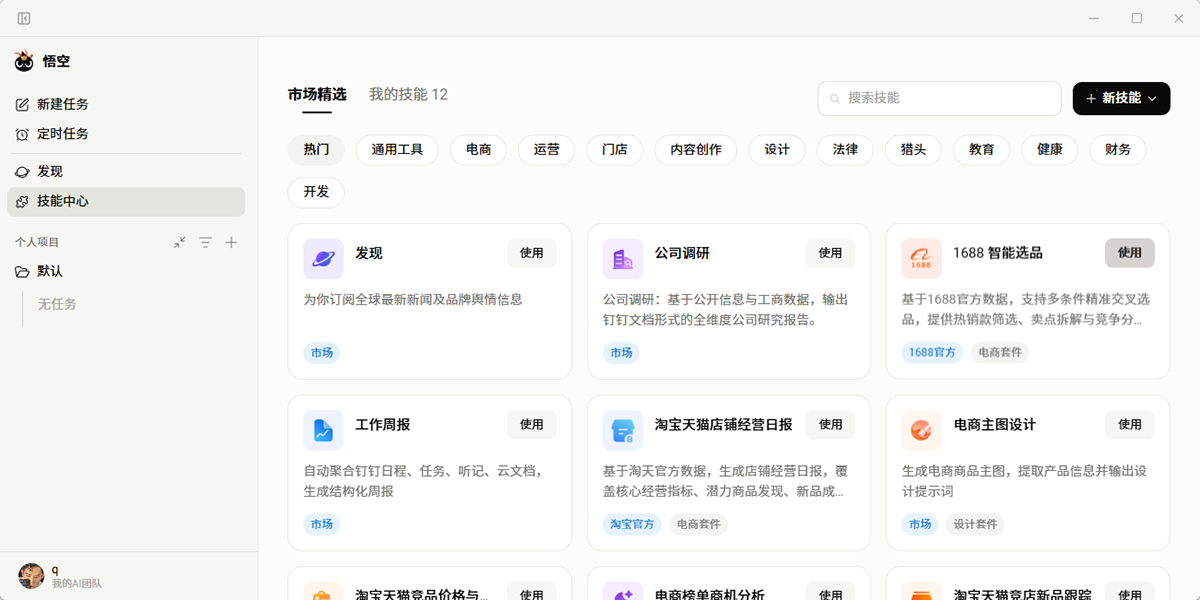
Task: Click the user avatar for q
Action: (31, 575)
